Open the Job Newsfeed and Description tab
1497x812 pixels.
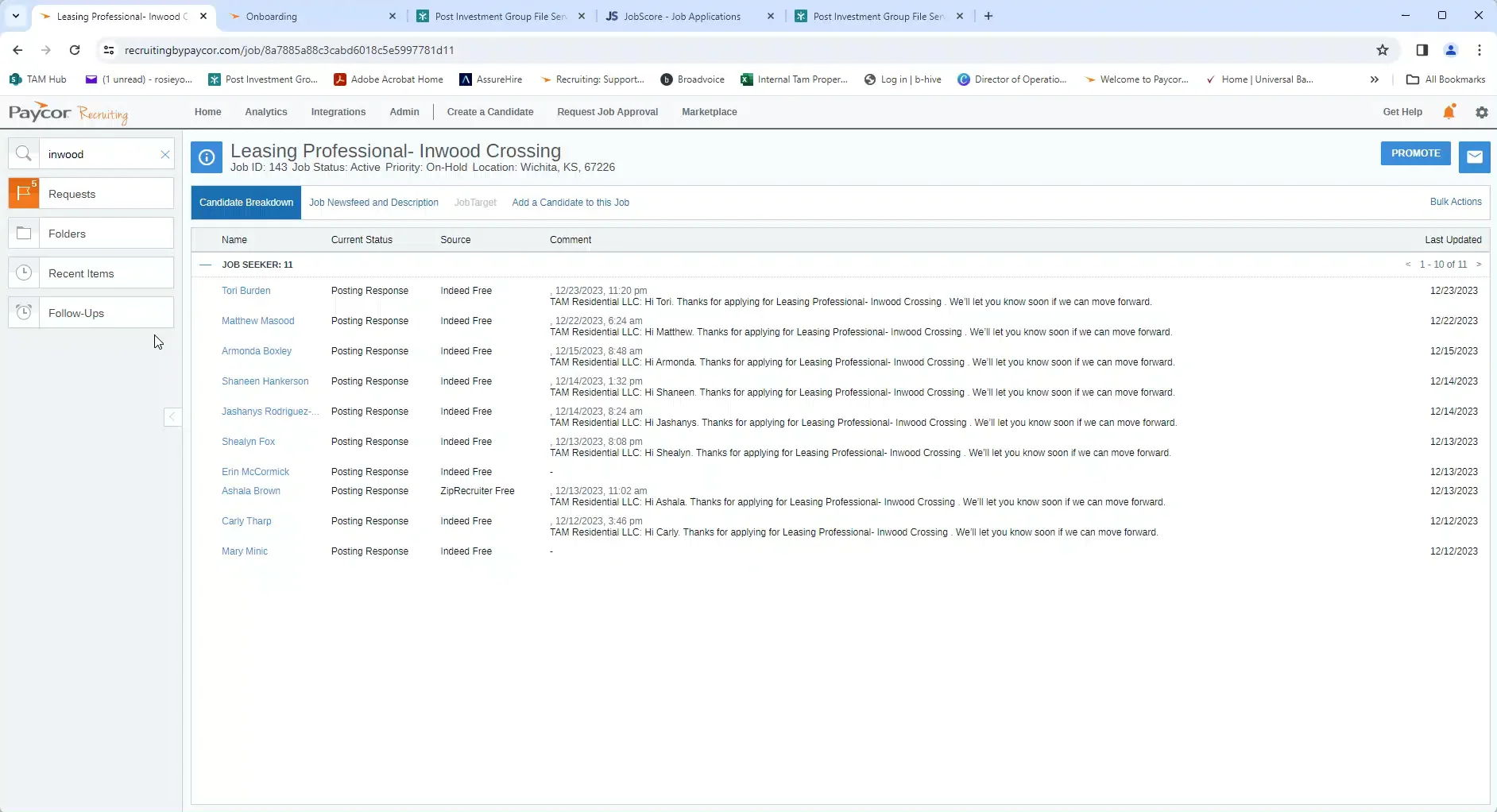[373, 203]
